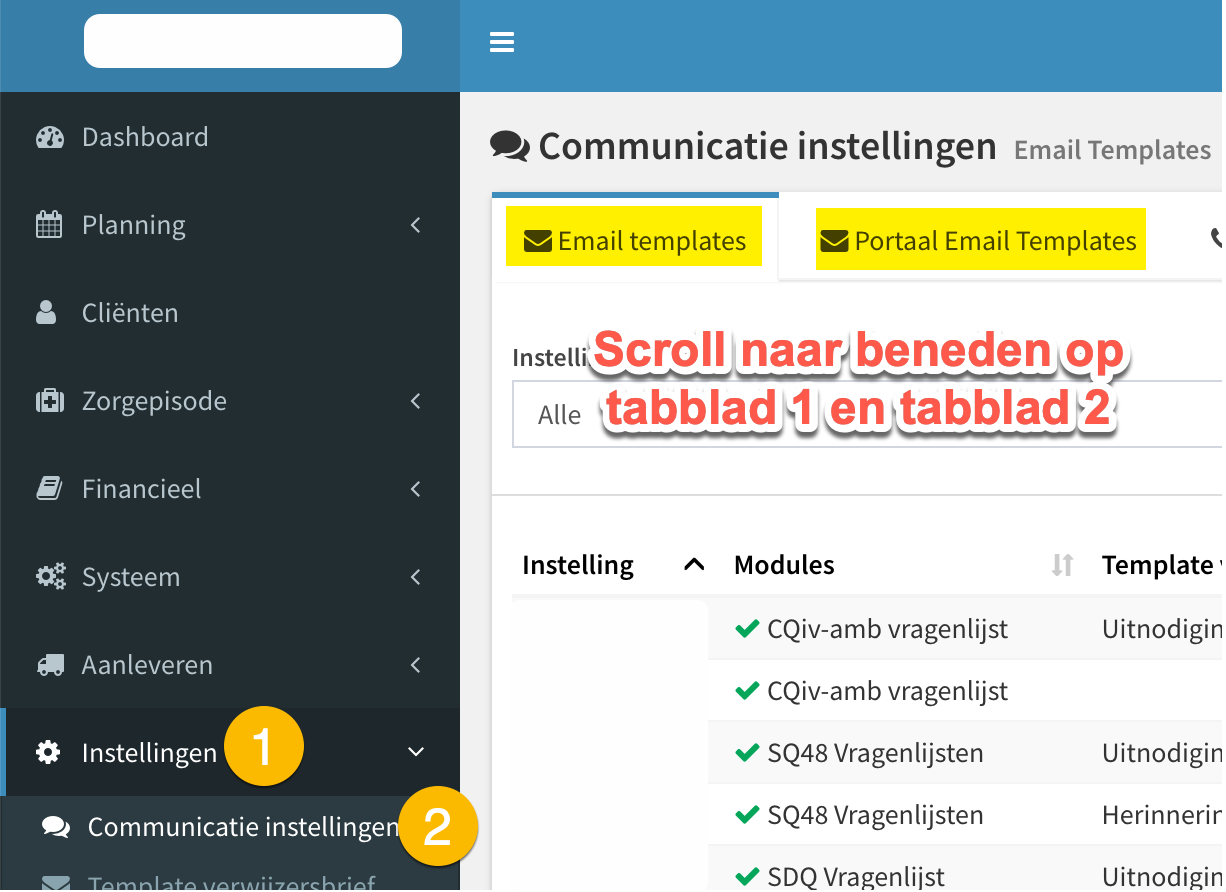Toggle the hamburger sidebar menu icon
This screenshot has height=892, width=1226.
(501, 42)
